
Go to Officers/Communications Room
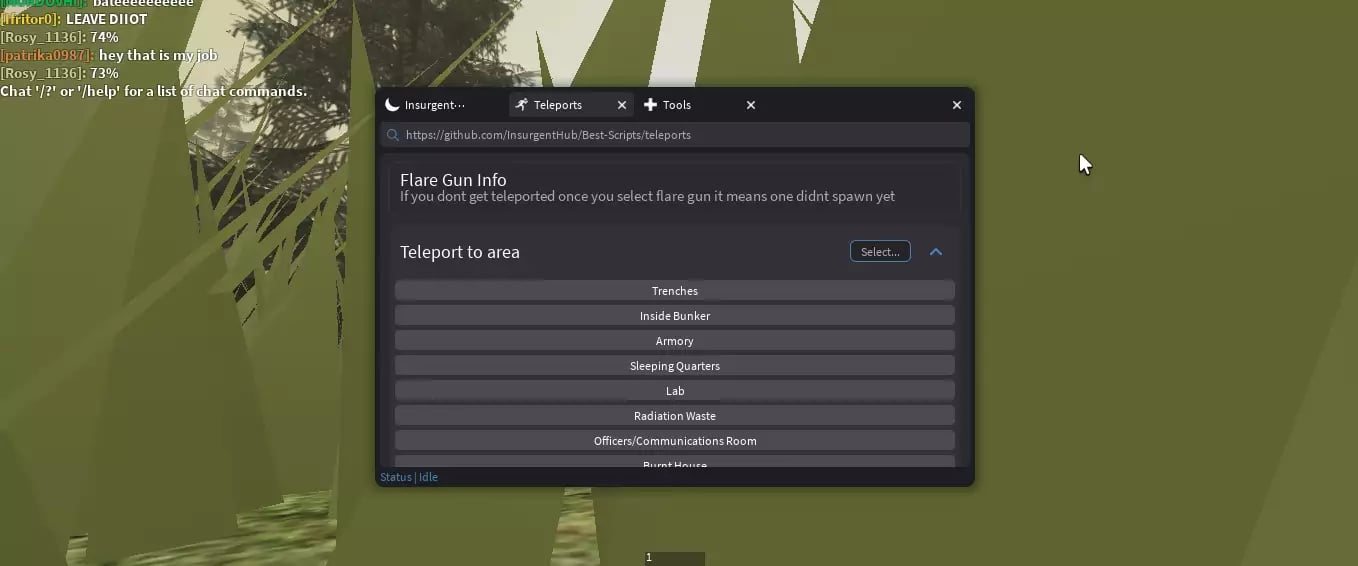click(675, 441)
